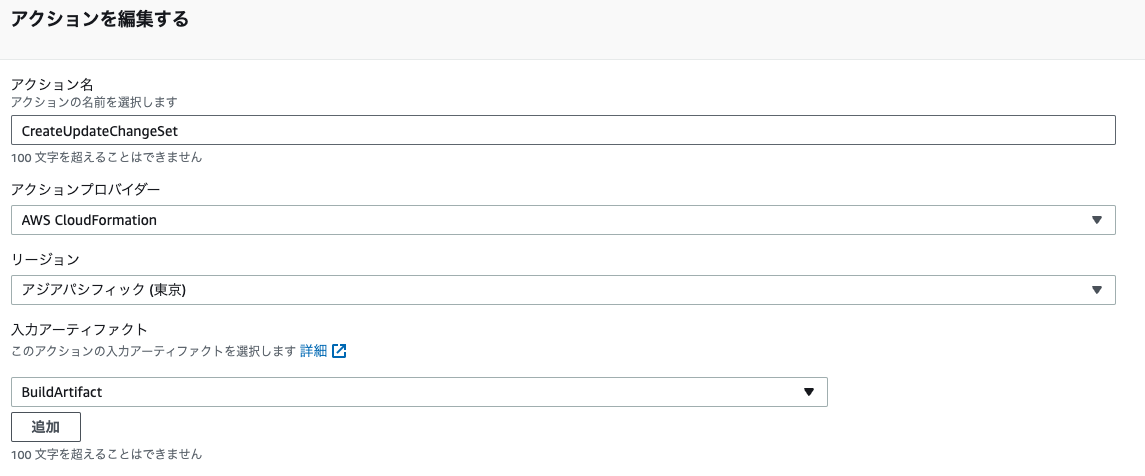Click the external link icon beside 詳細
The height and width of the screenshot is (476, 1145).
(x=339, y=351)
